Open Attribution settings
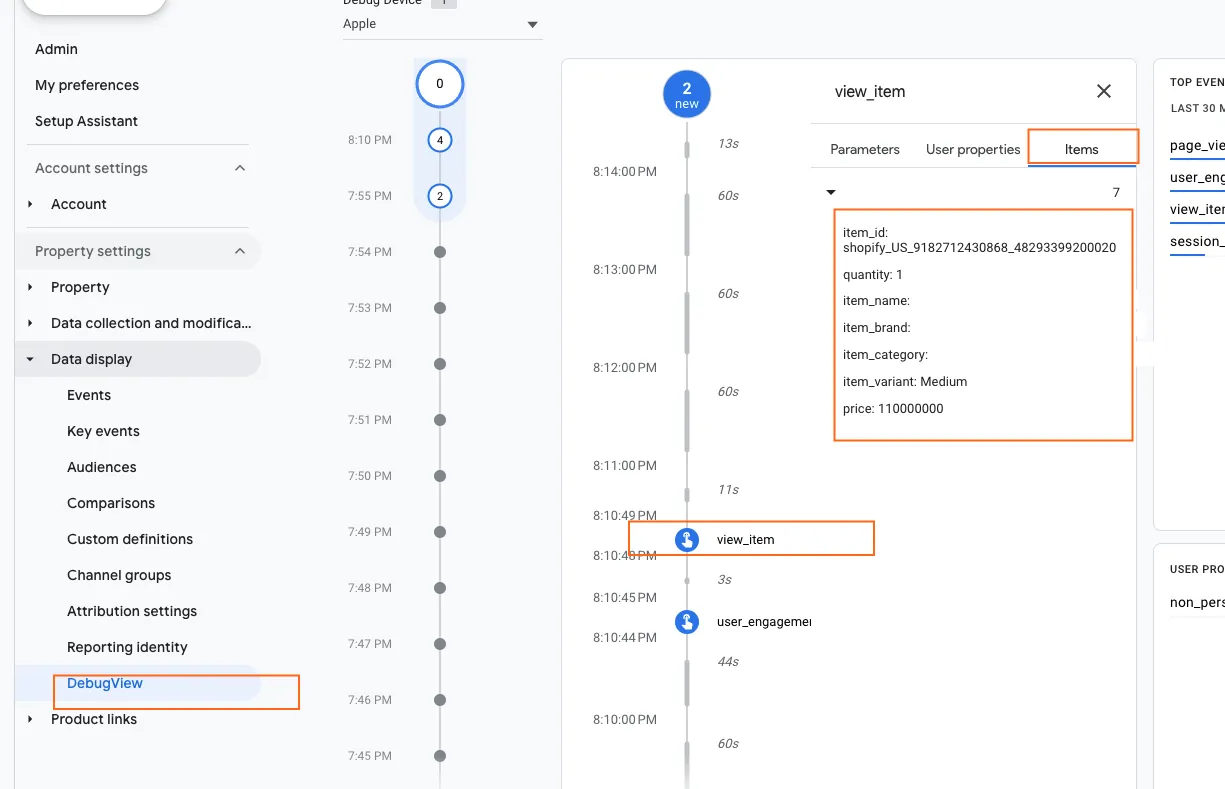Image resolution: width=1225 pixels, height=789 pixels. coord(132,611)
